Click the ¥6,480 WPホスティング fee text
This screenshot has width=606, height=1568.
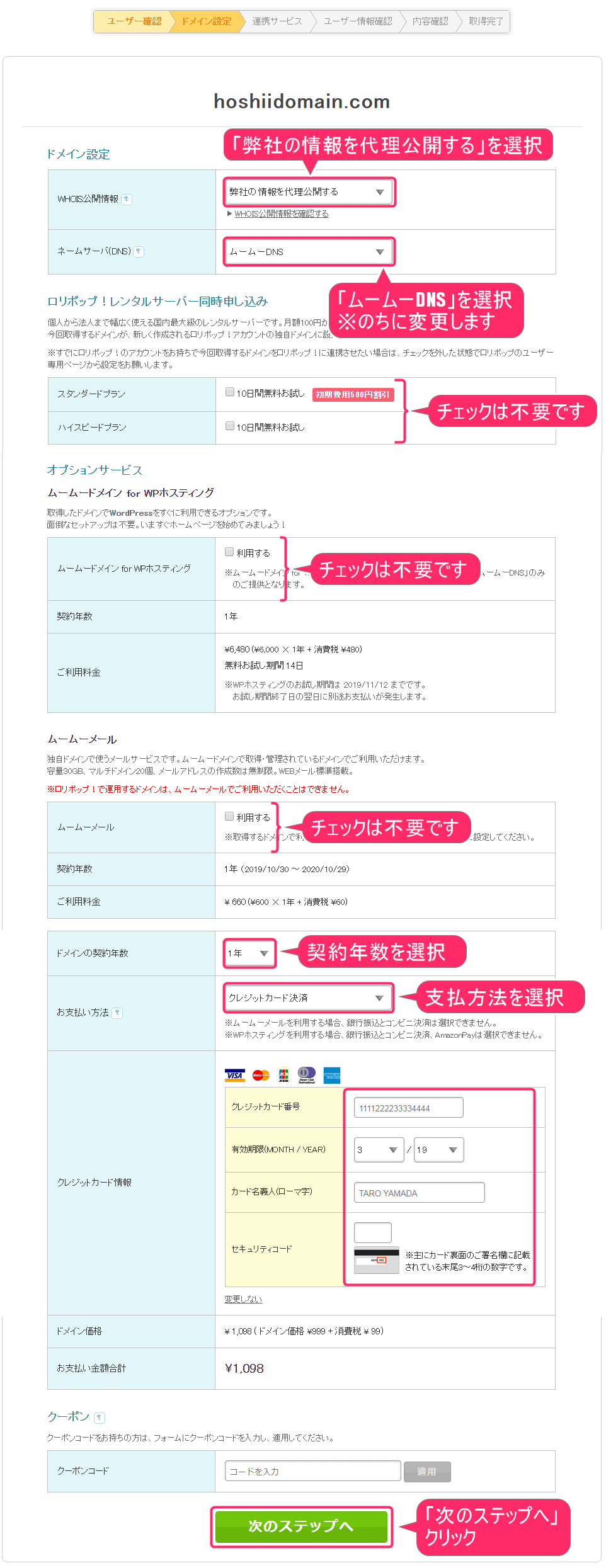tap(294, 649)
